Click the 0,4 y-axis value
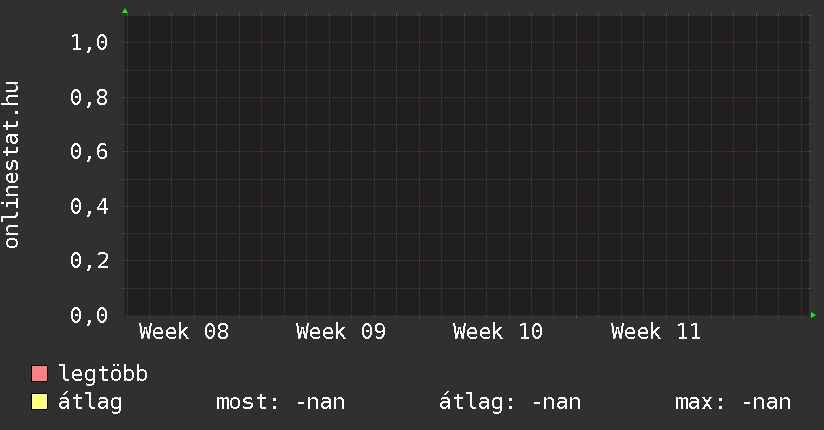The width and height of the screenshot is (824, 430). pyautogui.click(x=89, y=207)
